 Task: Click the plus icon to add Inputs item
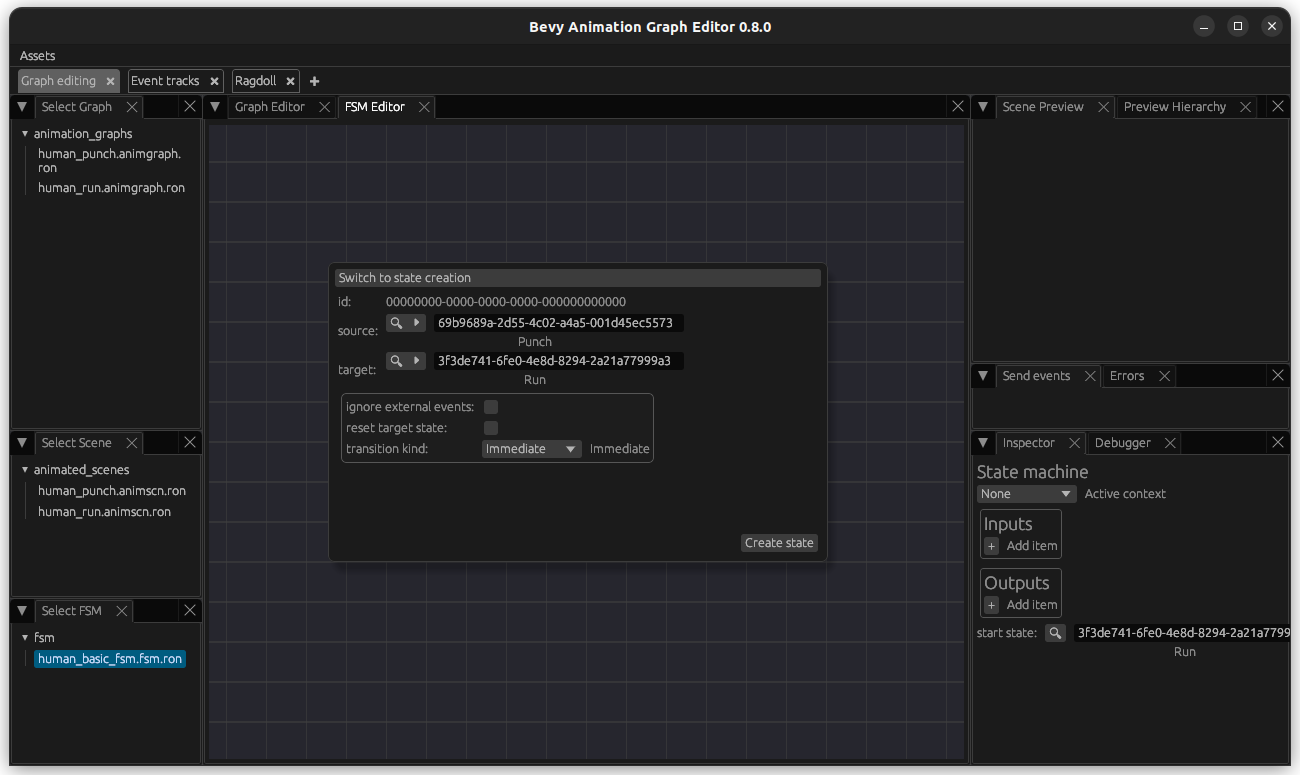992,546
